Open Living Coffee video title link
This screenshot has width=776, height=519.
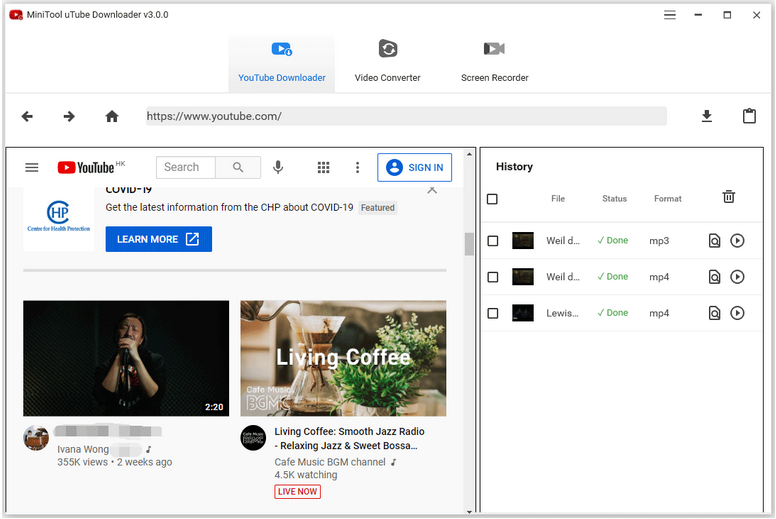349,438
